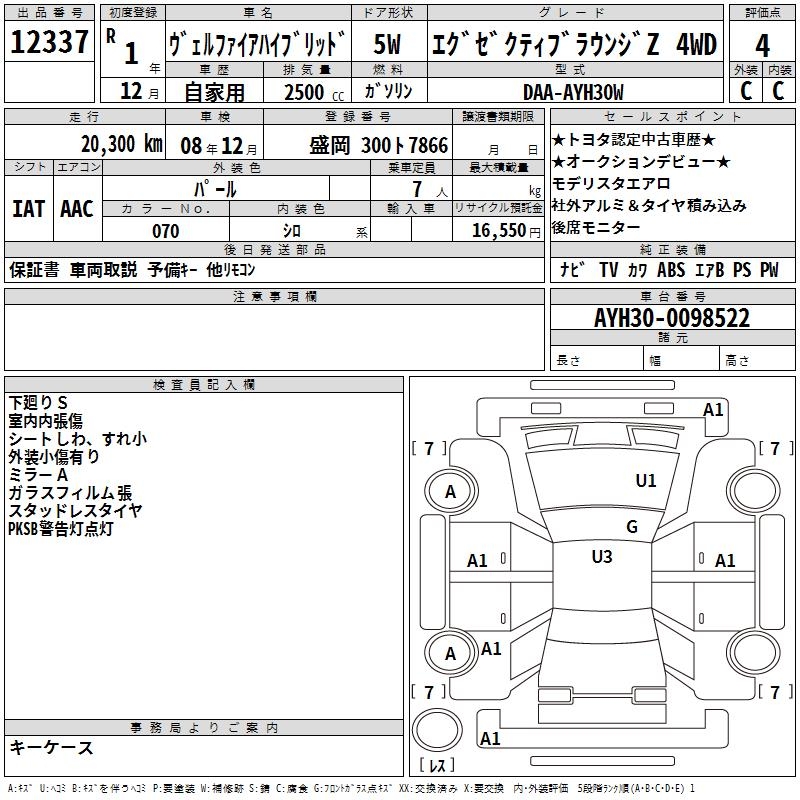Select the evaluation score 4
This screenshot has width=800, height=800.
coord(762,44)
